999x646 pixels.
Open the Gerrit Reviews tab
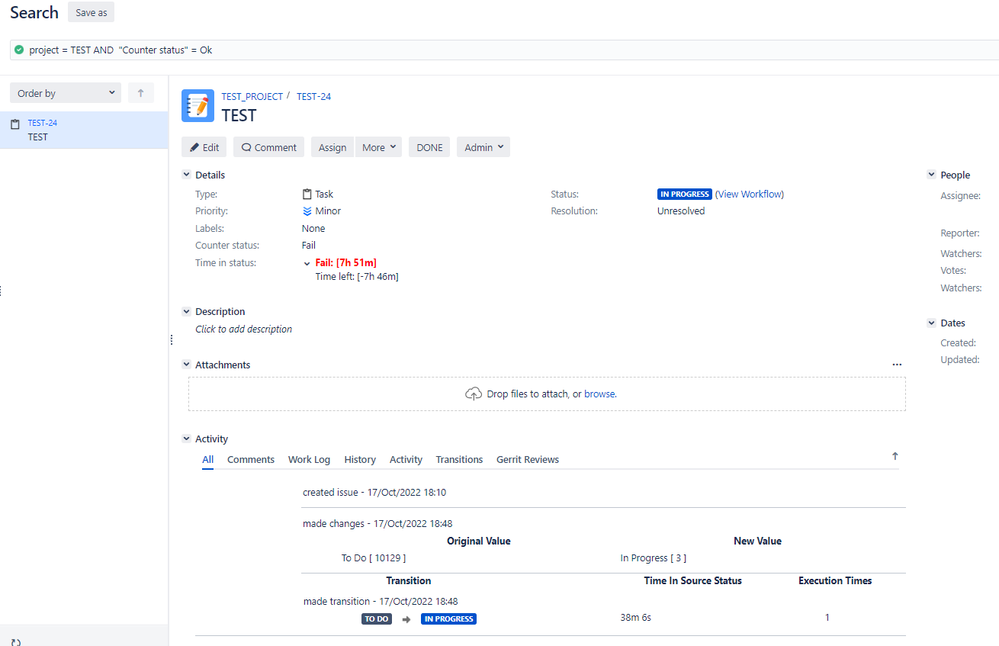tap(528, 459)
